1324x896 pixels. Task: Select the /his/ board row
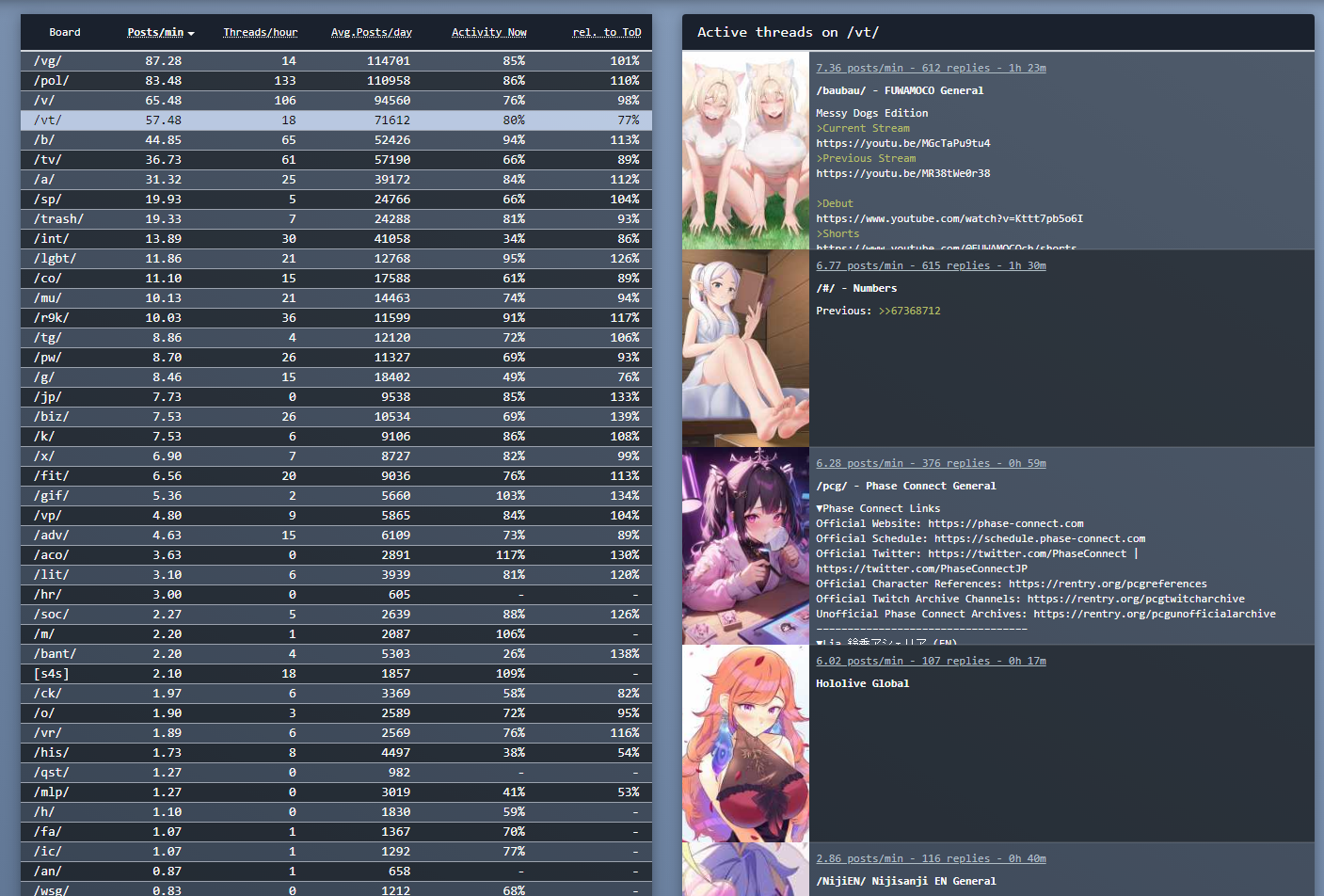[336, 753]
